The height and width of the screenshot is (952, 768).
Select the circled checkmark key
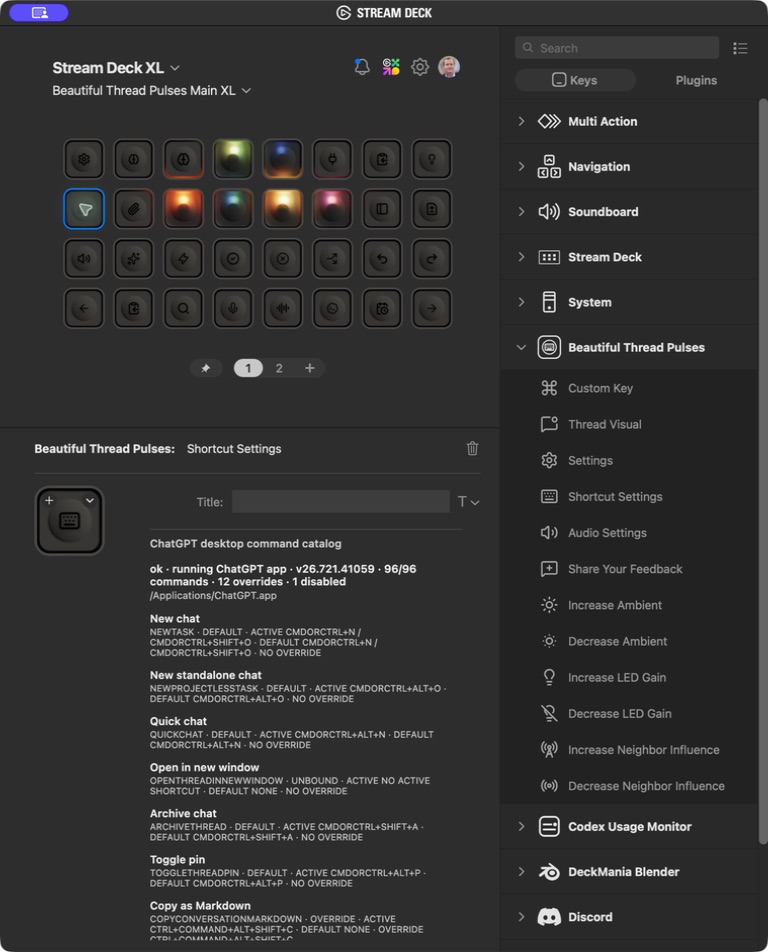tap(233, 259)
